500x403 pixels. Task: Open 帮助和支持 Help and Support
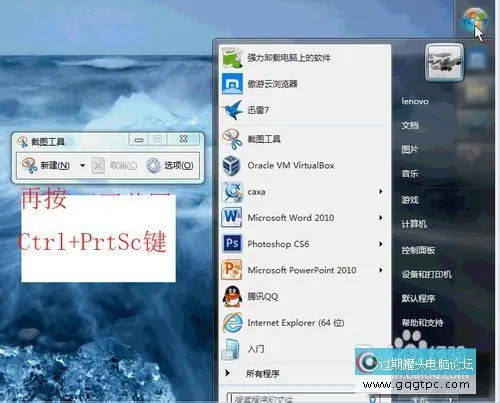tap(422, 323)
